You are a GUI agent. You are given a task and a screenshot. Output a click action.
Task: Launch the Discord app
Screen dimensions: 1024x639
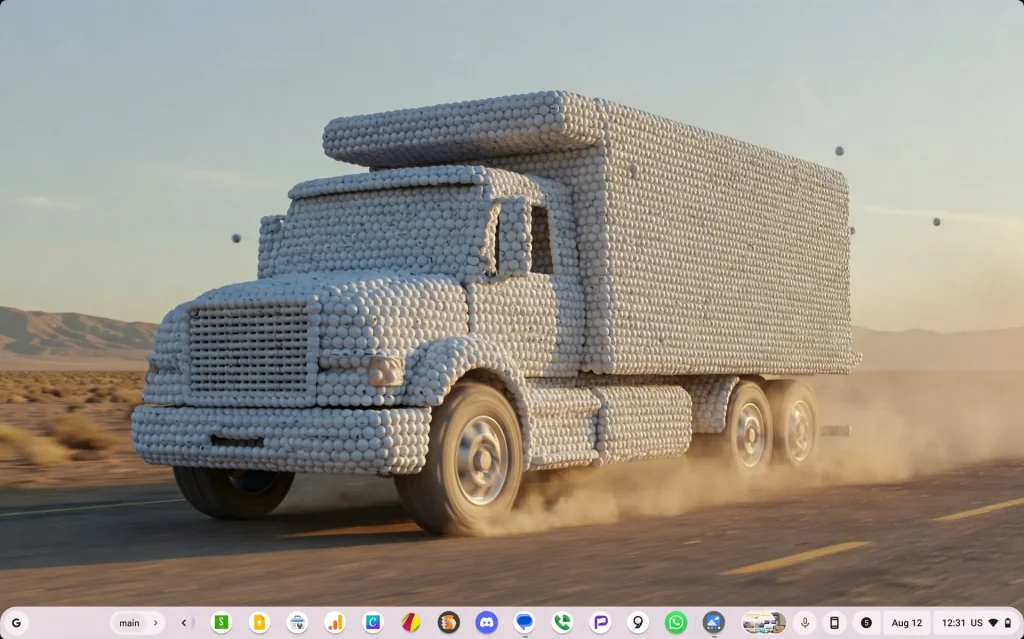click(487, 623)
